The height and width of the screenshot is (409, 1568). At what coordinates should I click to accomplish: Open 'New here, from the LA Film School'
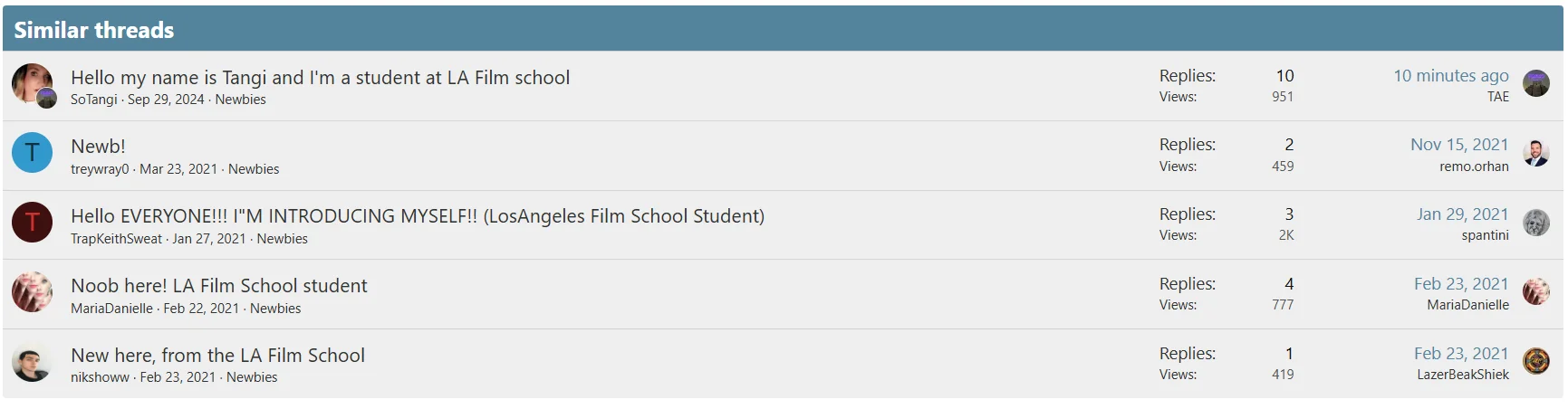(217, 356)
